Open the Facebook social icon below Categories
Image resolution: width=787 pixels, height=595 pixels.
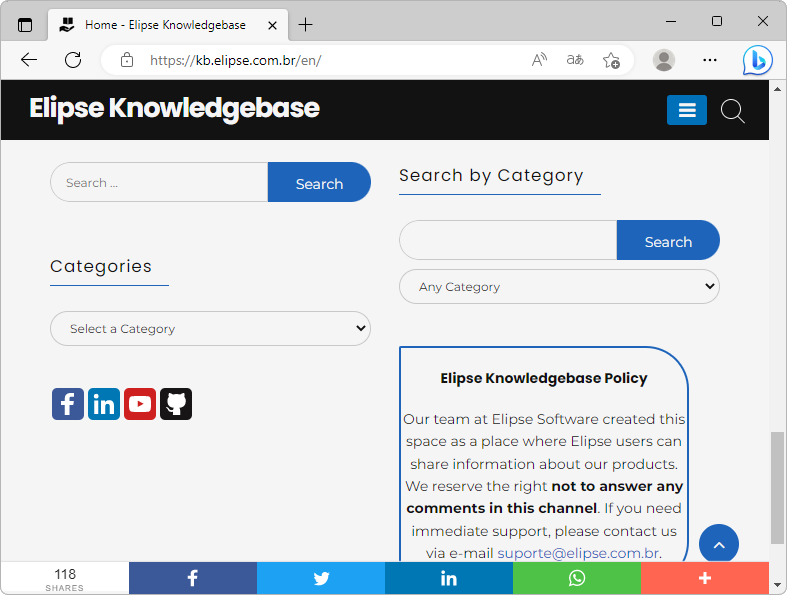(68, 404)
